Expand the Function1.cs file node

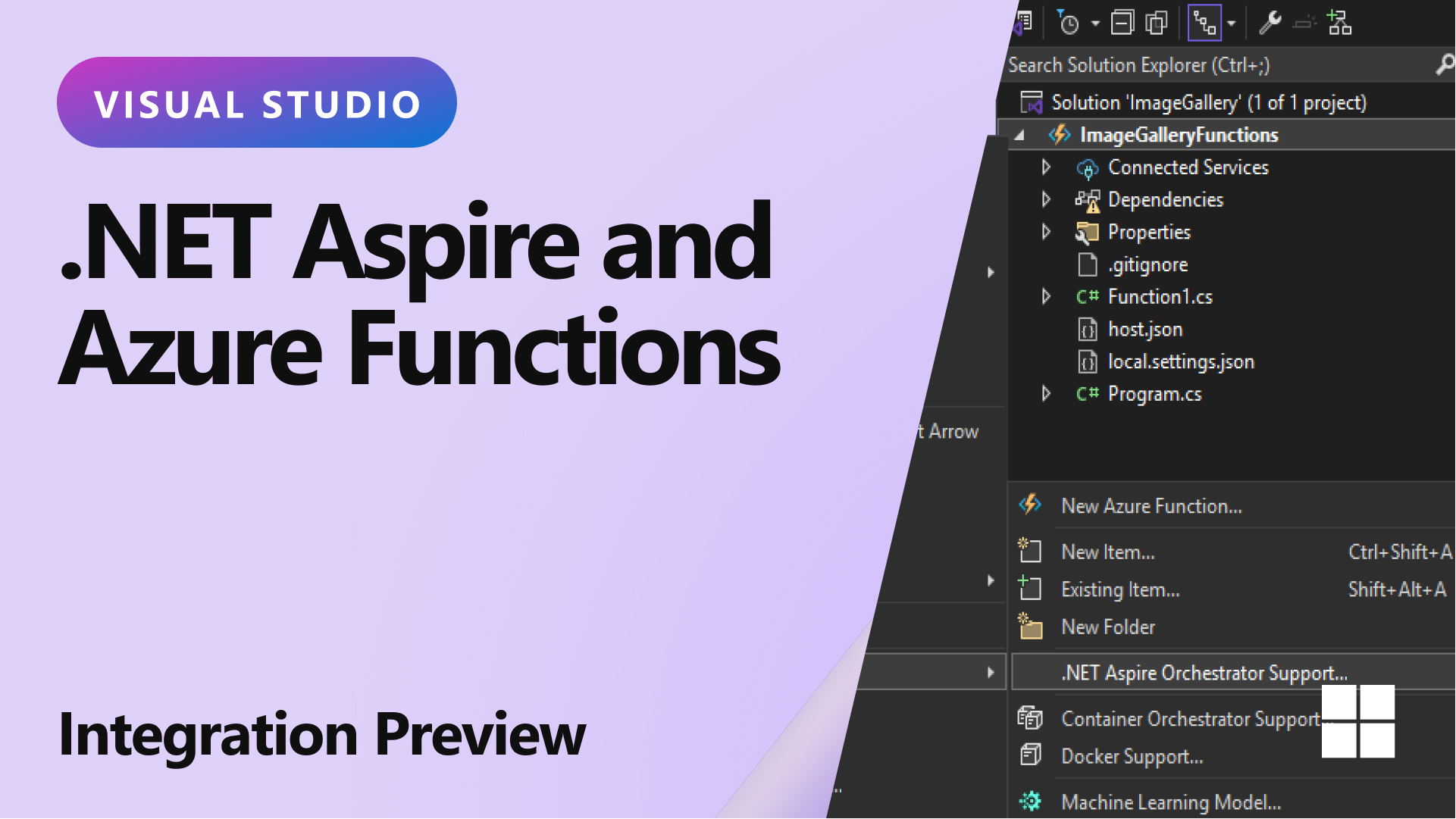point(1046,296)
